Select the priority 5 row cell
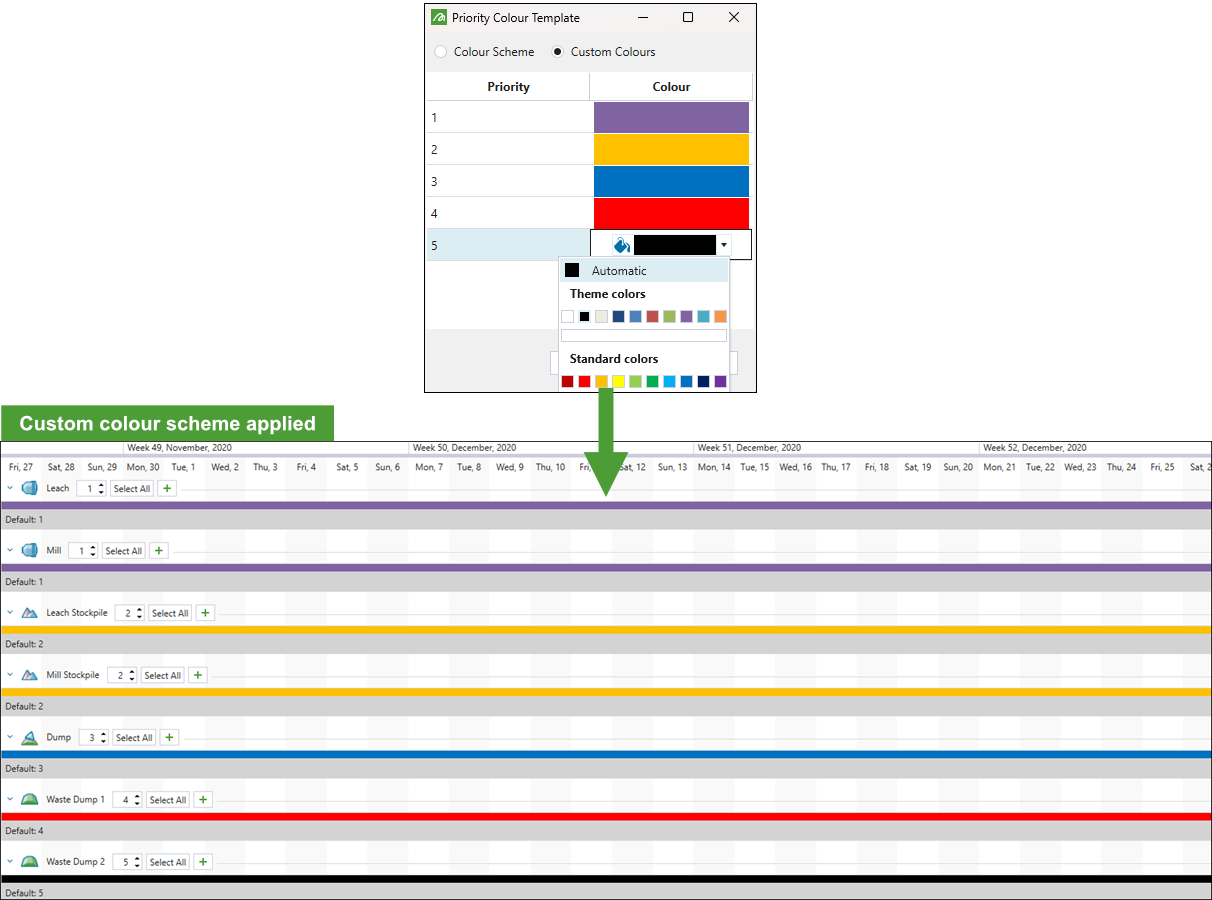This screenshot has height=900, width=1212. (508, 245)
